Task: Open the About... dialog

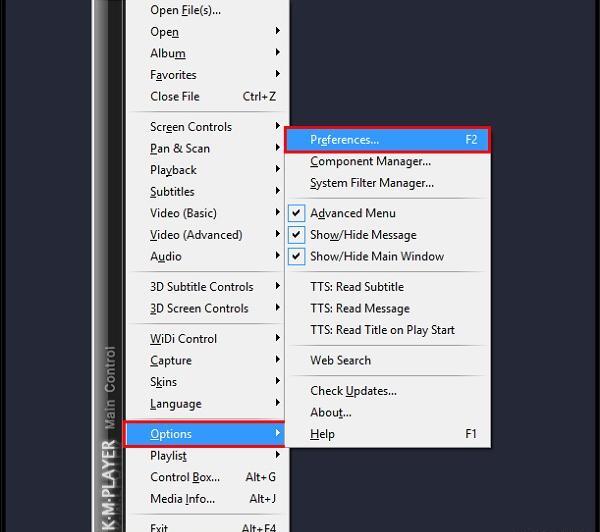Action: tap(388, 412)
